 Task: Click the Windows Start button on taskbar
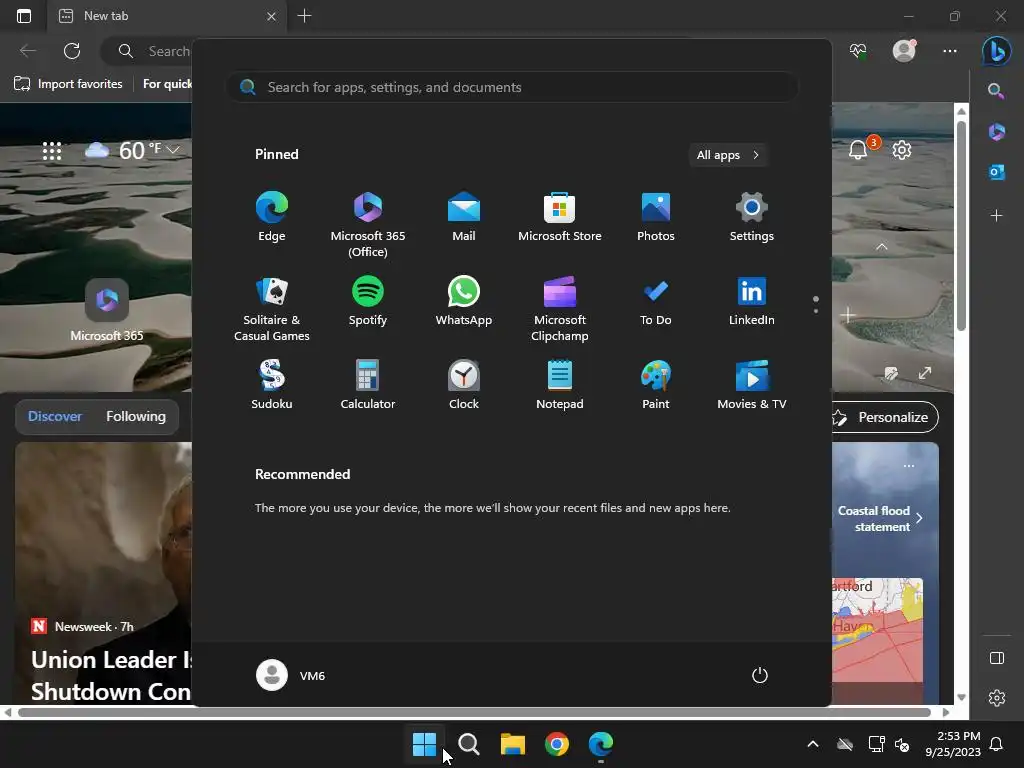[x=424, y=743]
